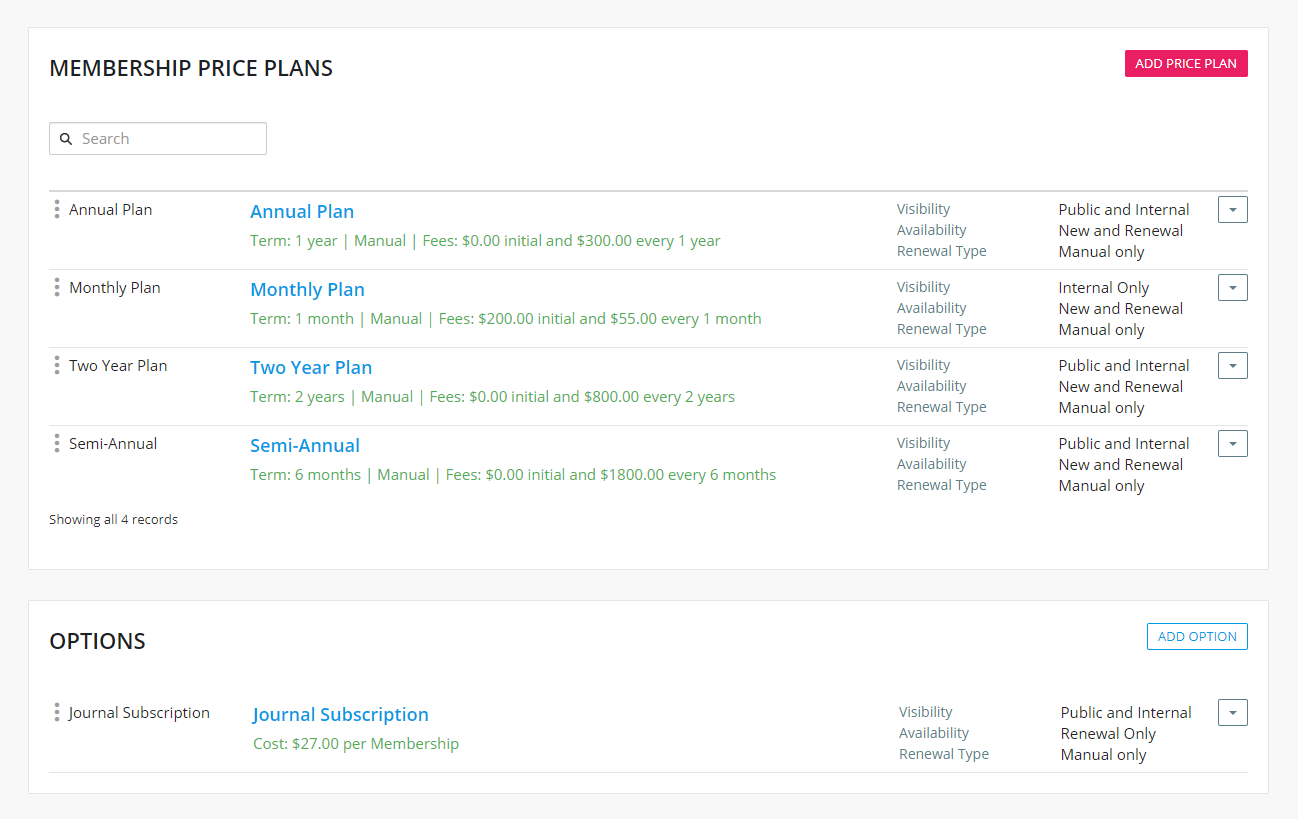Open the Journal Subscription option link
The width and height of the screenshot is (1298, 819).
[340, 715]
